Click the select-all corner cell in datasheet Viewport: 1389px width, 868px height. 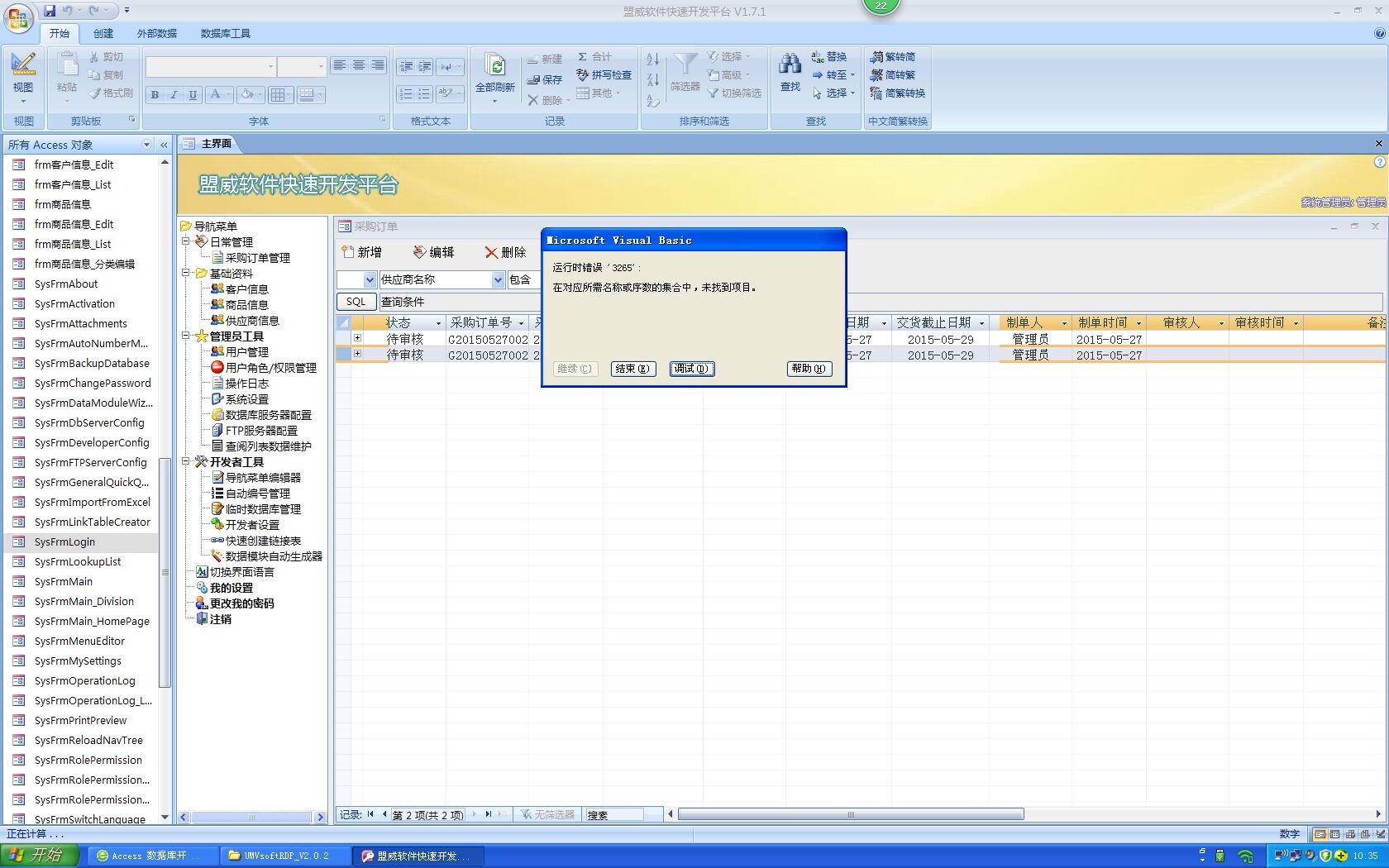[x=343, y=322]
